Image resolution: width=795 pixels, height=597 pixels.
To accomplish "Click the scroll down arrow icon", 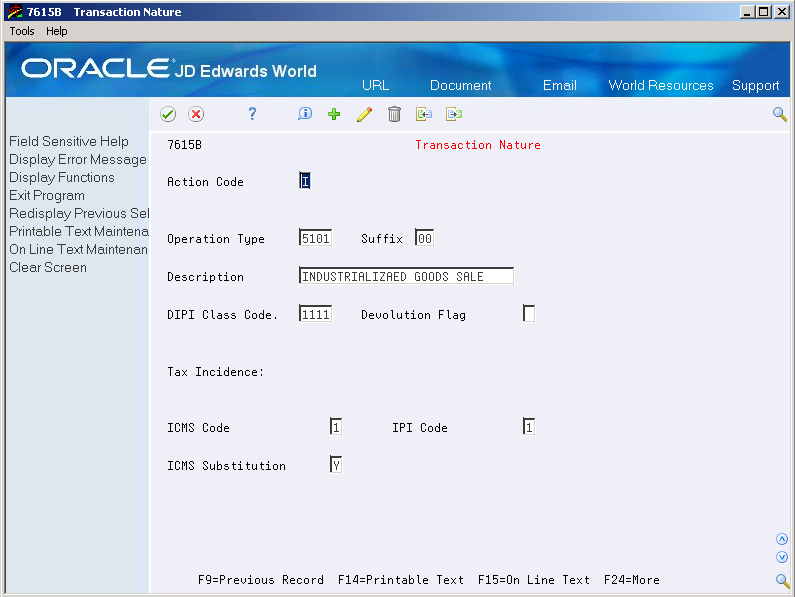I will pos(782,557).
